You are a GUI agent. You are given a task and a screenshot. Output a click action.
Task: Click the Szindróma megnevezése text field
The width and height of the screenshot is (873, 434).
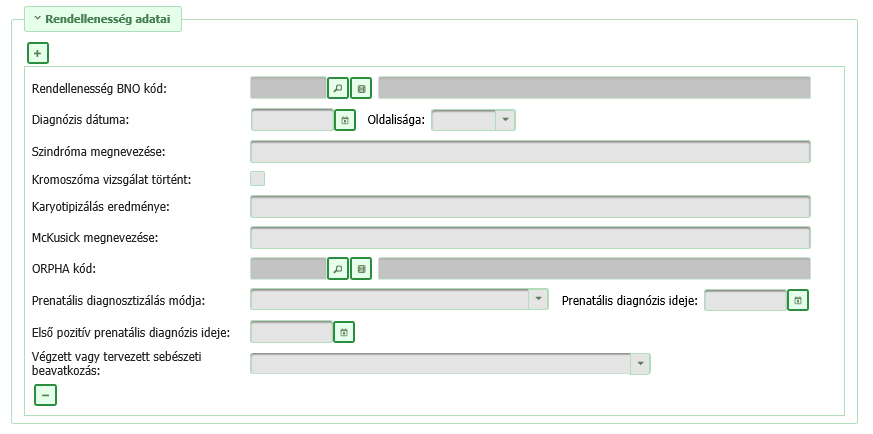click(530, 151)
